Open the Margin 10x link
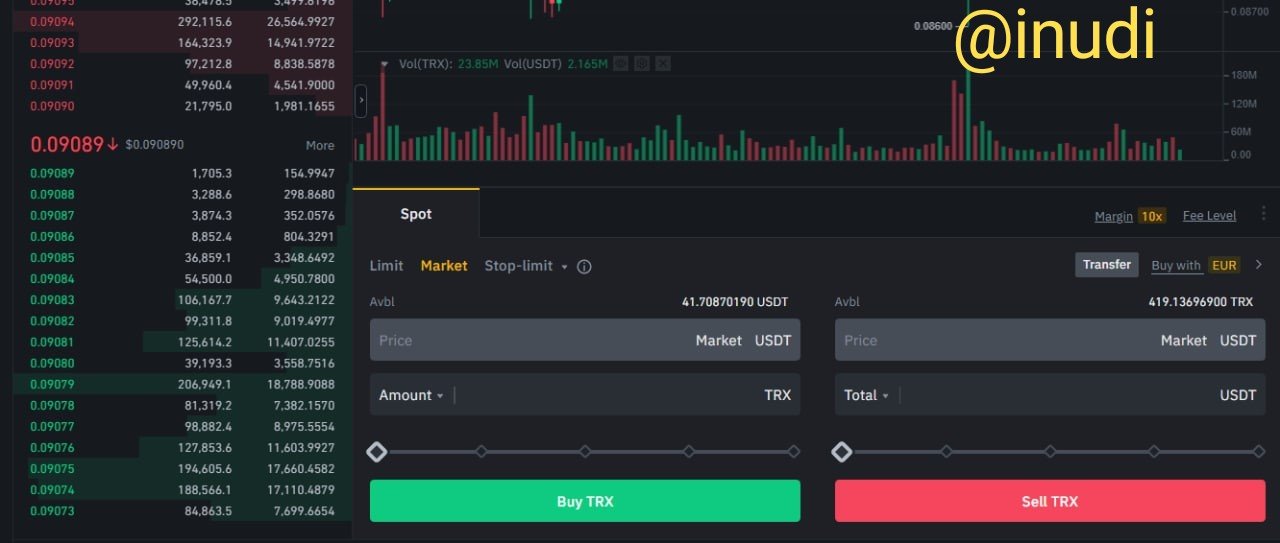This screenshot has width=1280, height=543. [x=1130, y=216]
